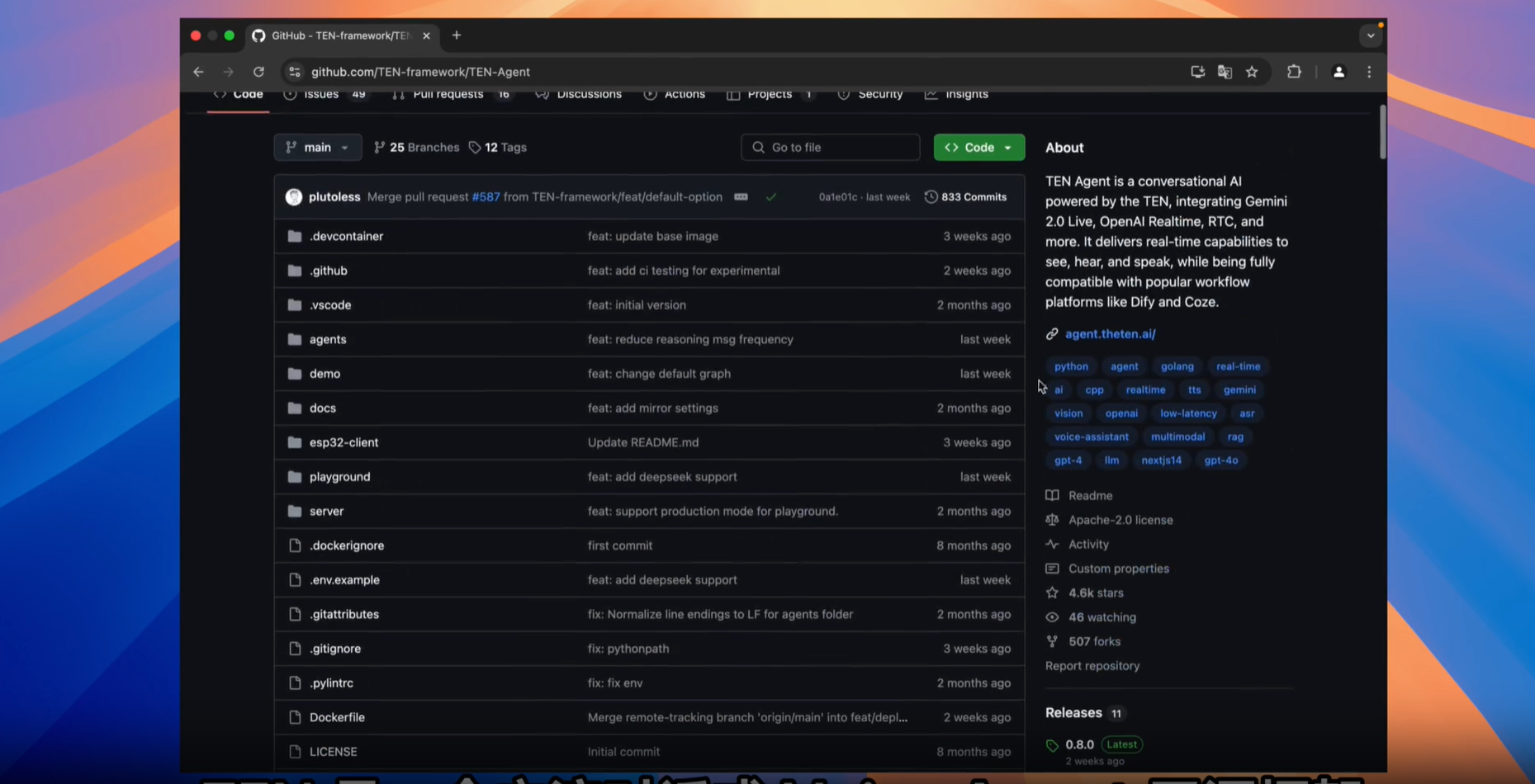Open the plutoless avatar
Screen dimensions: 1535x784
[x=294, y=196]
